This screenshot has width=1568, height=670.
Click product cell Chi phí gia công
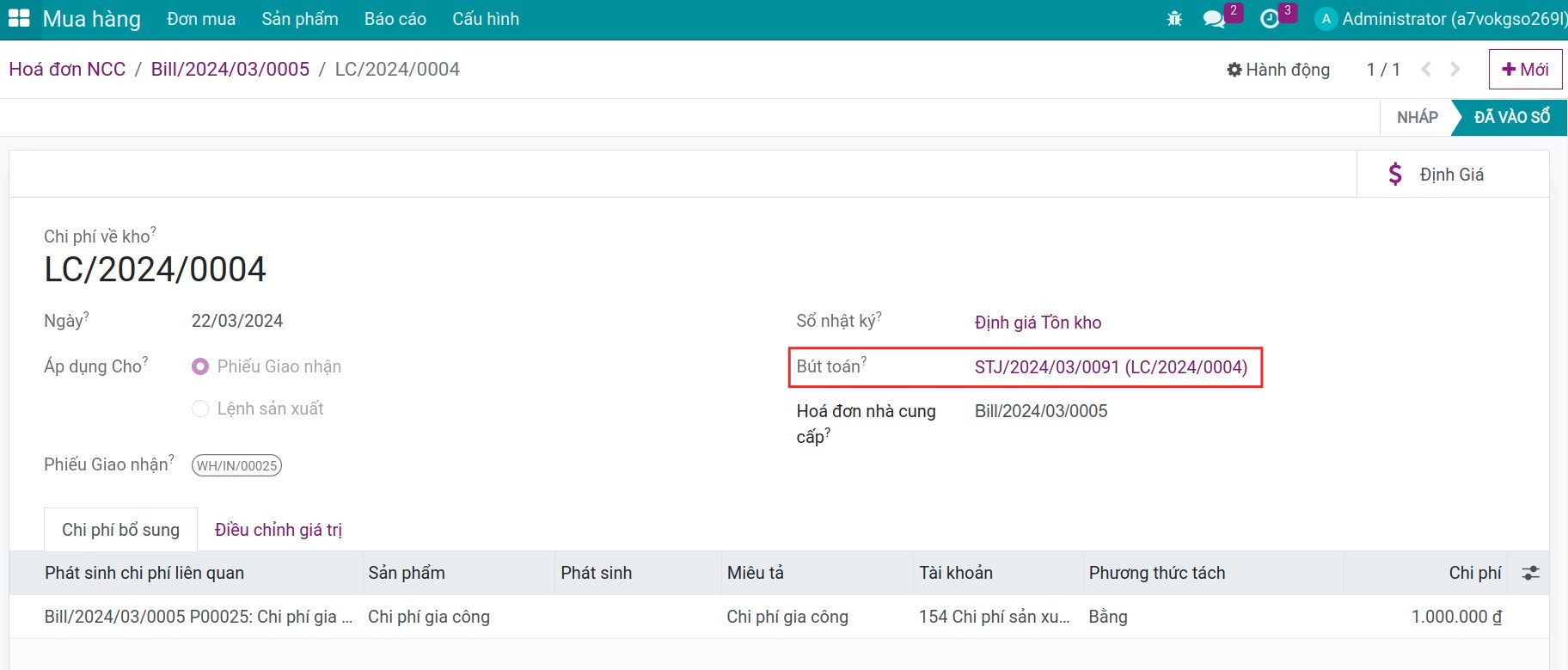(429, 617)
